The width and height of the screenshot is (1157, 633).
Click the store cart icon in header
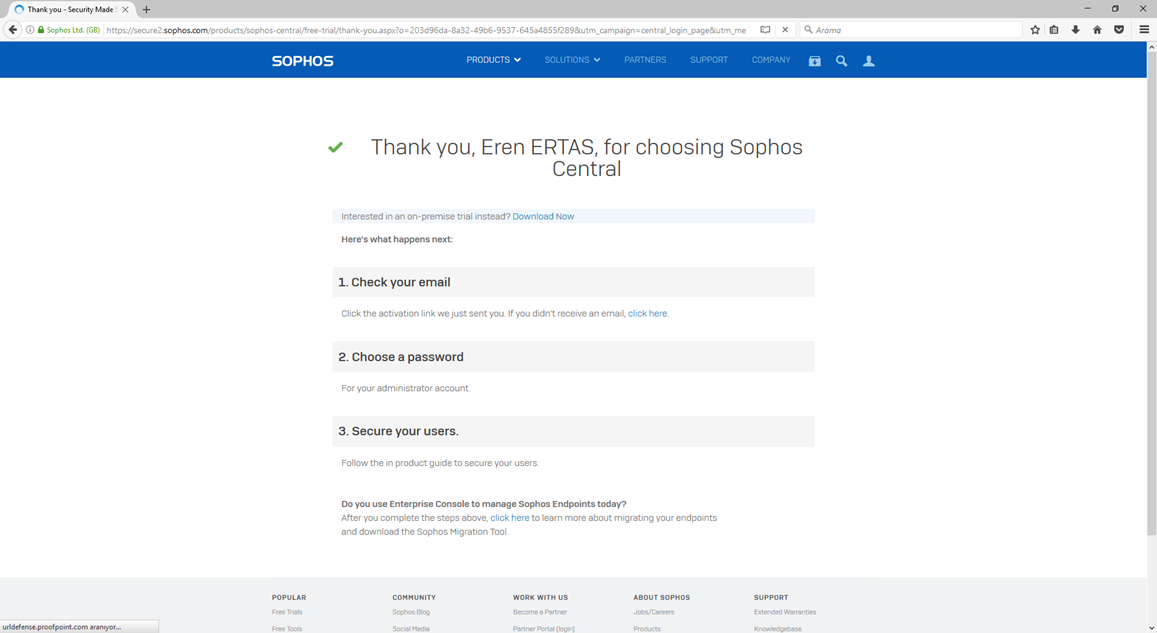[x=815, y=61]
